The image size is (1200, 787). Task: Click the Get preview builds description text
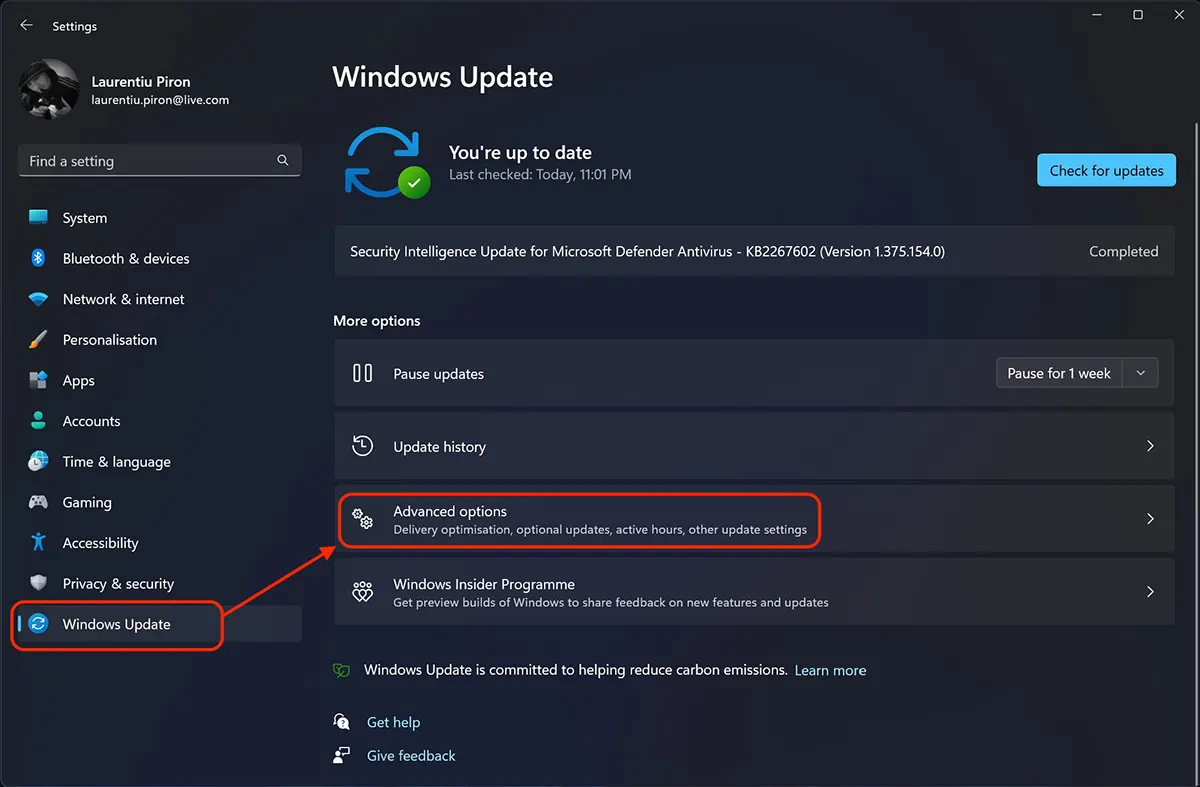click(611, 603)
